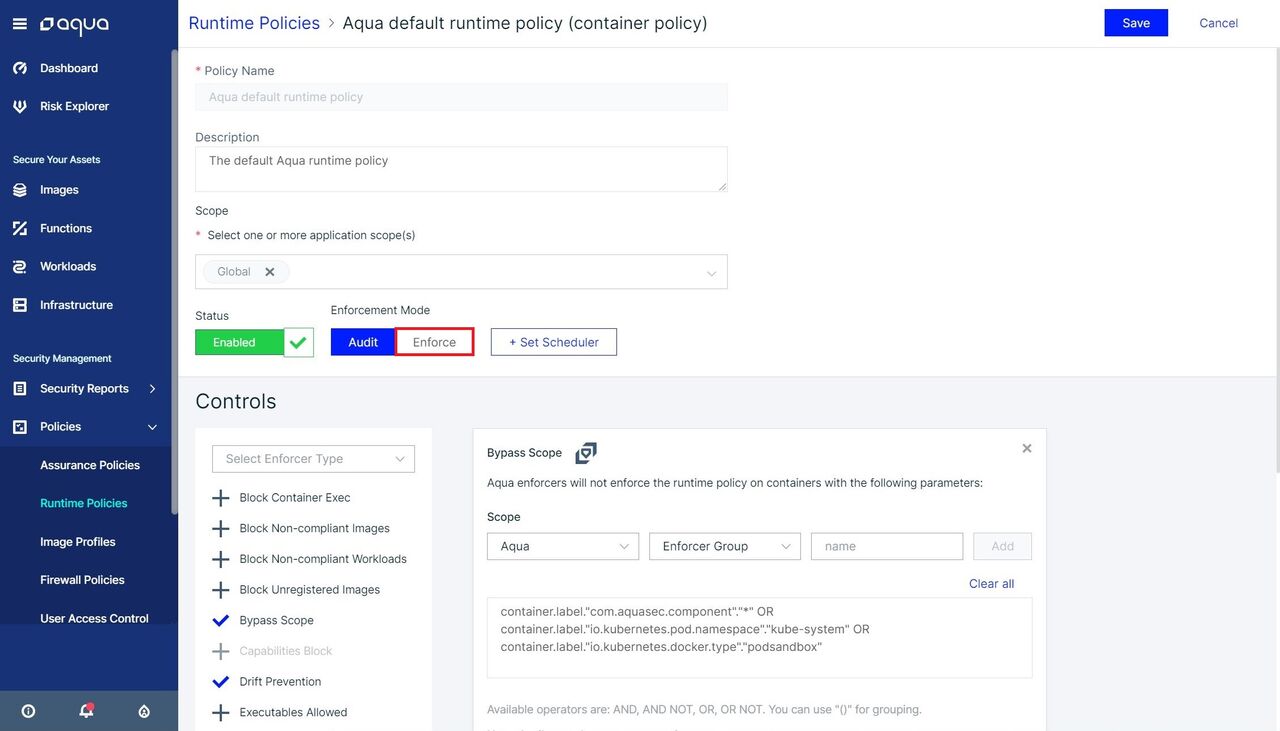This screenshot has height=731, width=1280.
Task: Add the Block Unregistered Images control
Action: [221, 590]
